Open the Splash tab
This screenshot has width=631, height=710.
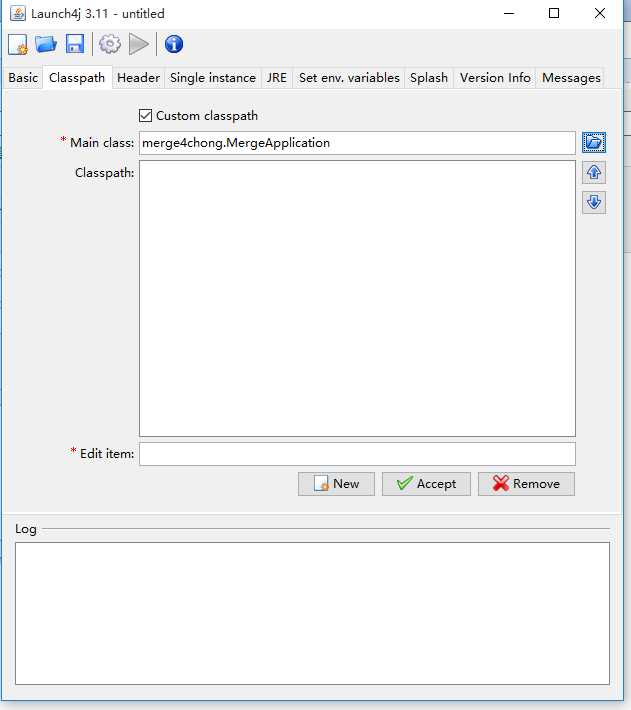coord(429,78)
